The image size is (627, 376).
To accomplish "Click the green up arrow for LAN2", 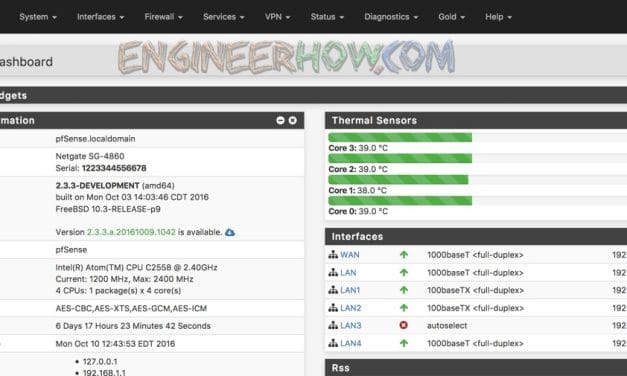I will [x=404, y=308].
